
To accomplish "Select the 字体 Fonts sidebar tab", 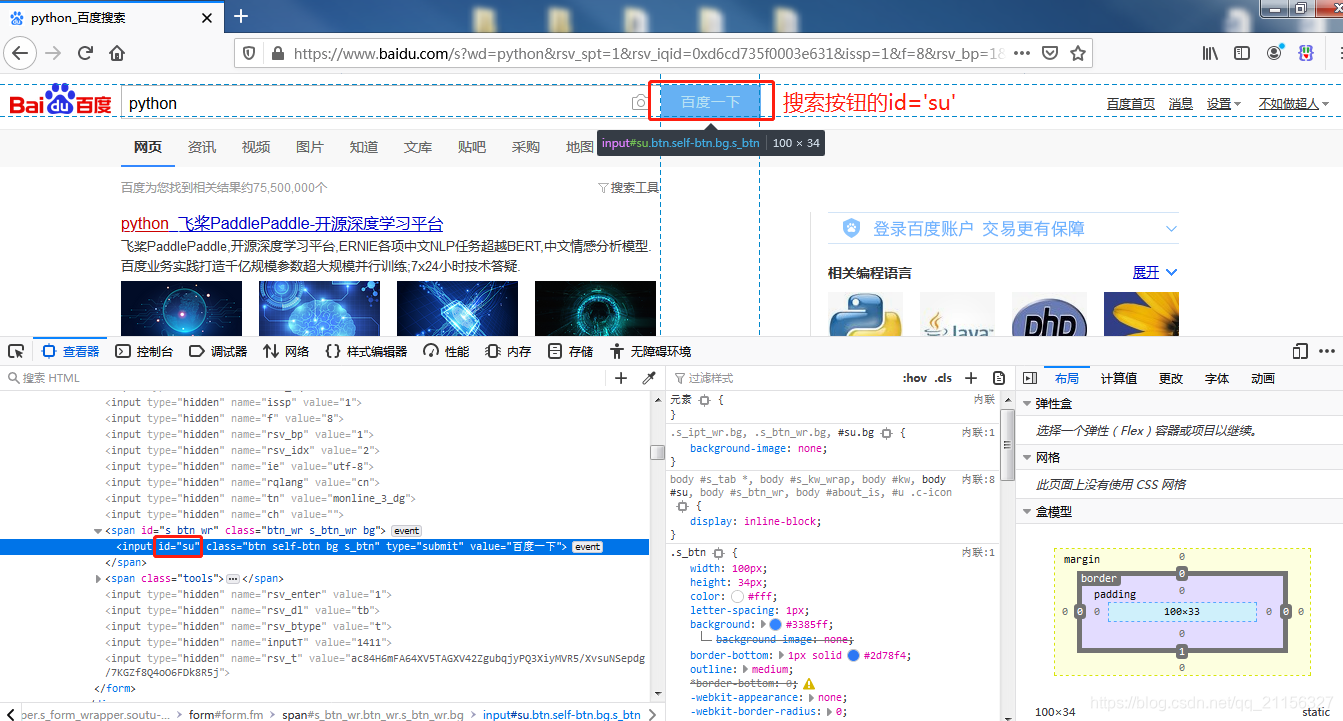I will click(x=1217, y=378).
